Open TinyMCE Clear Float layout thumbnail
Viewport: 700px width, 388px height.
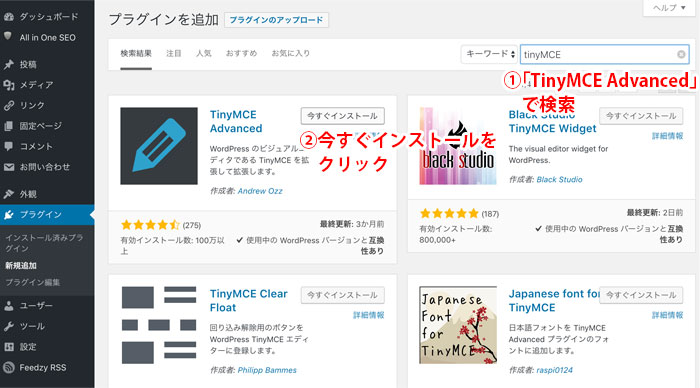coord(159,325)
